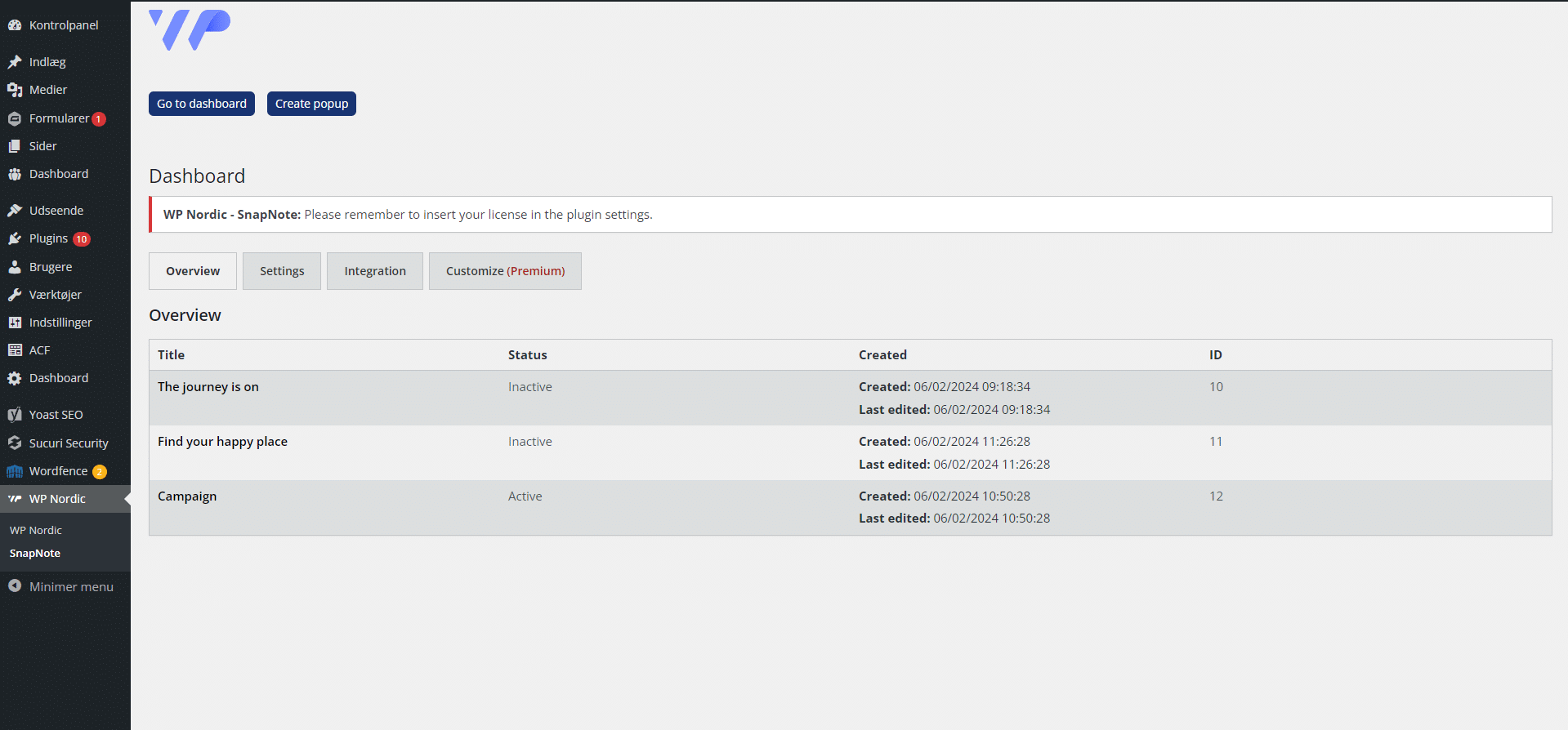Click the Plugins plug icon
Image resolution: width=1568 pixels, height=730 pixels.
[x=15, y=238]
